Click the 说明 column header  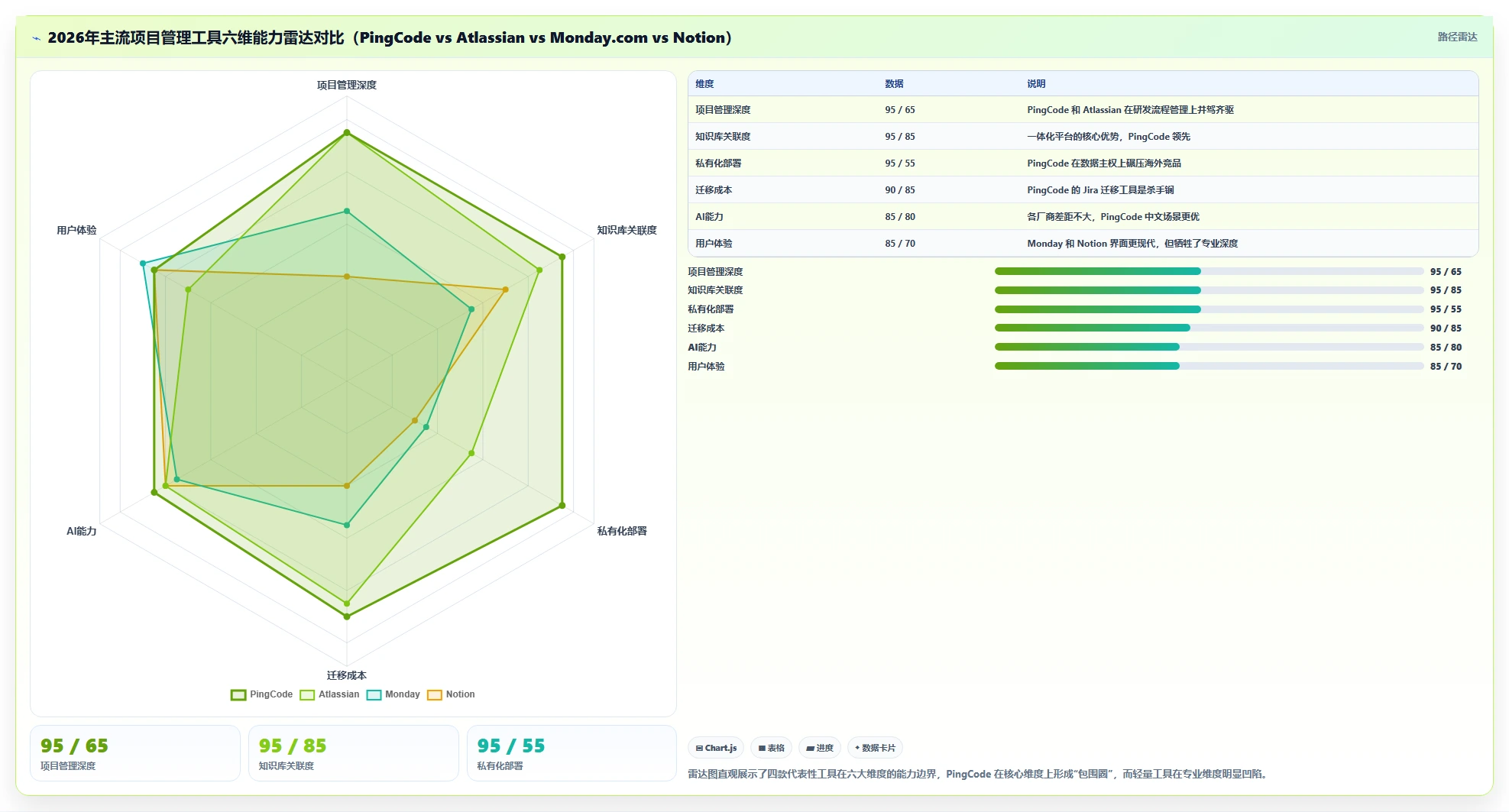pos(1036,84)
